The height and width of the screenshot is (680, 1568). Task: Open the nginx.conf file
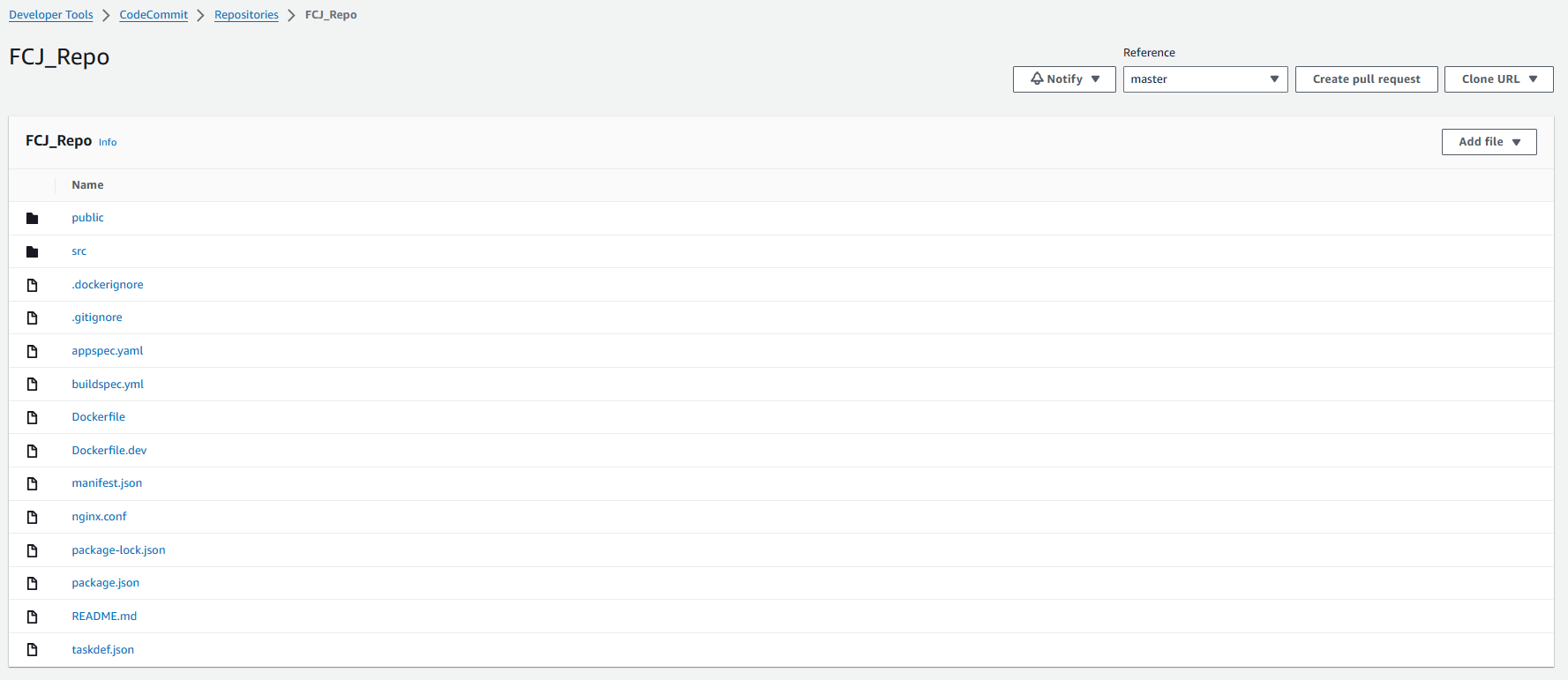(100, 517)
